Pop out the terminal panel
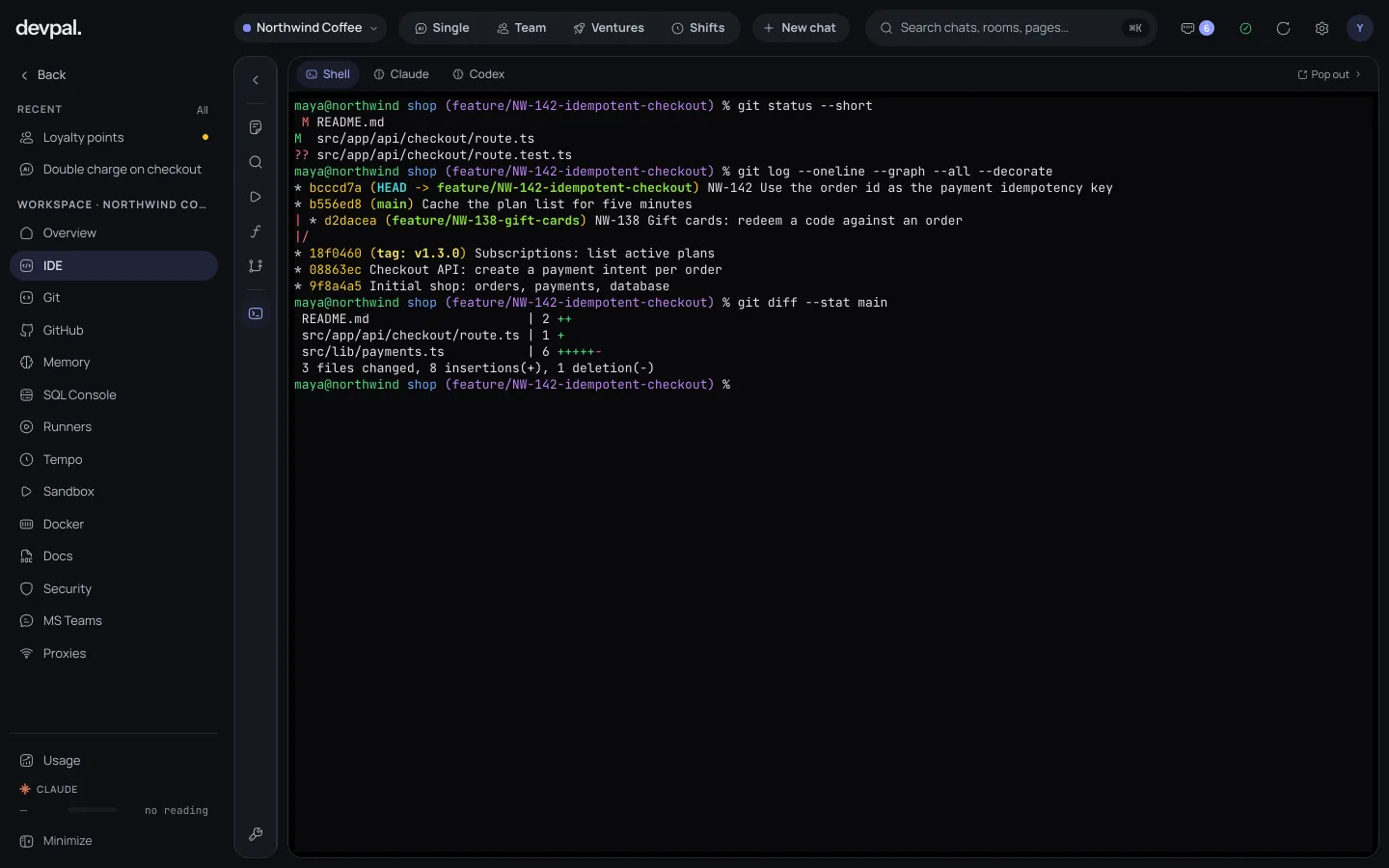This screenshot has width=1389, height=868. pyautogui.click(x=1329, y=74)
